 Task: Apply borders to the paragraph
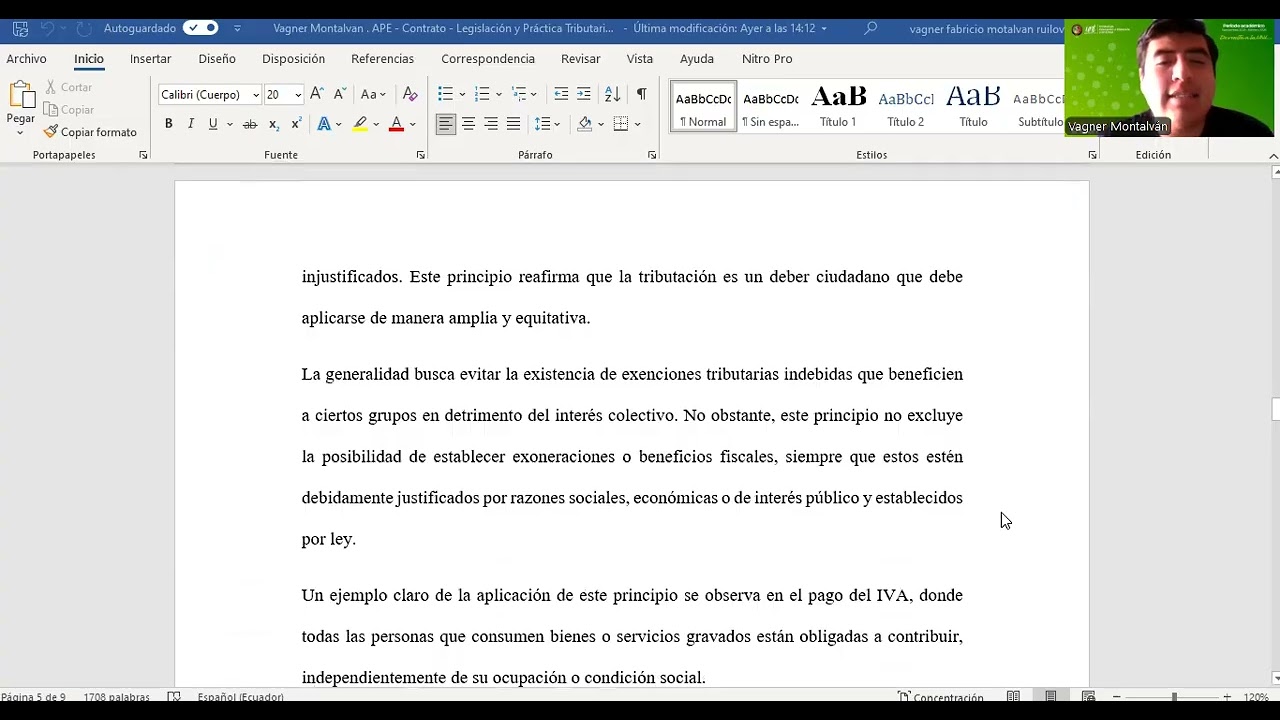(x=621, y=124)
